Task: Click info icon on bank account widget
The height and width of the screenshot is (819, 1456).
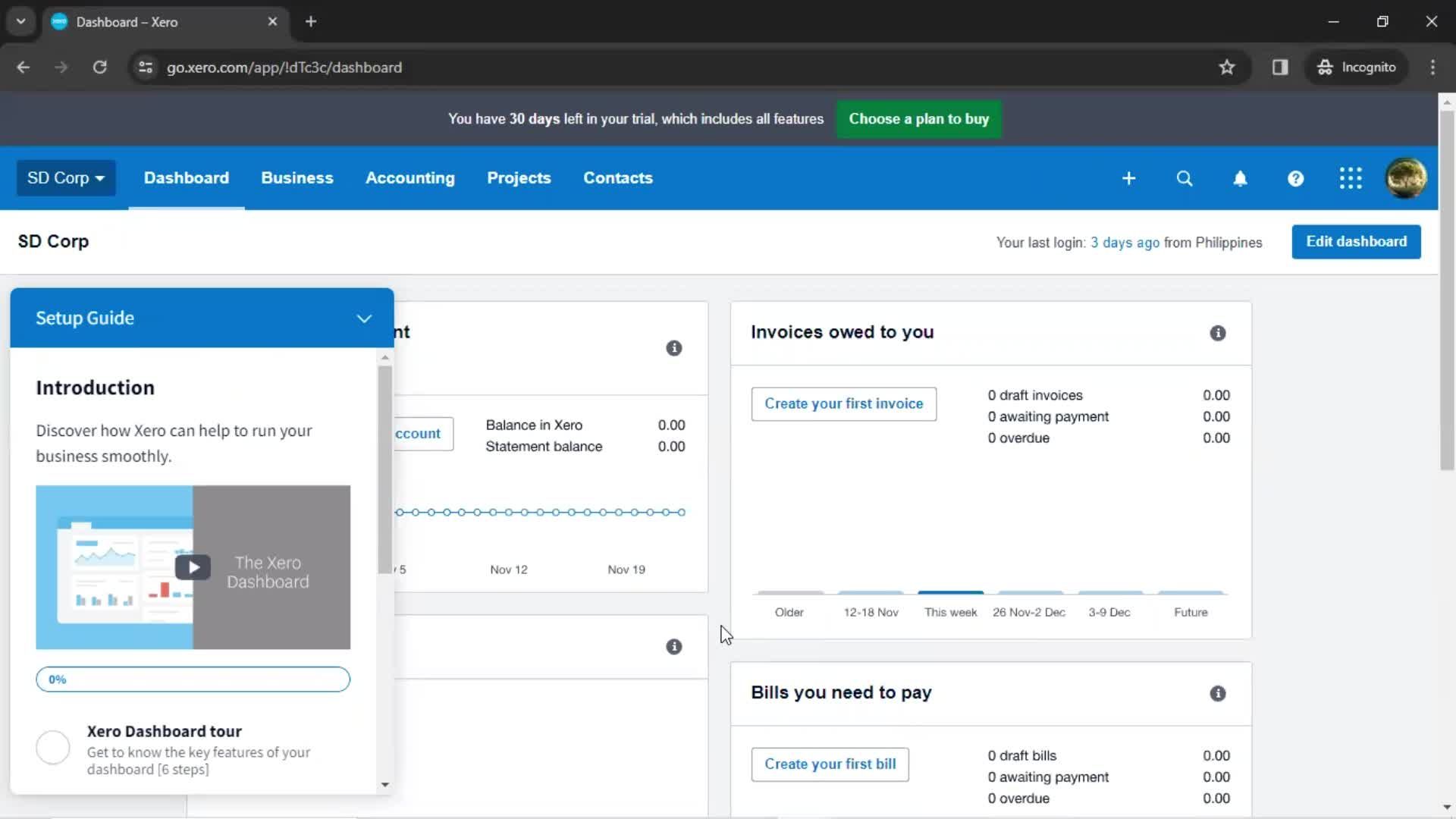Action: pyautogui.click(x=674, y=348)
